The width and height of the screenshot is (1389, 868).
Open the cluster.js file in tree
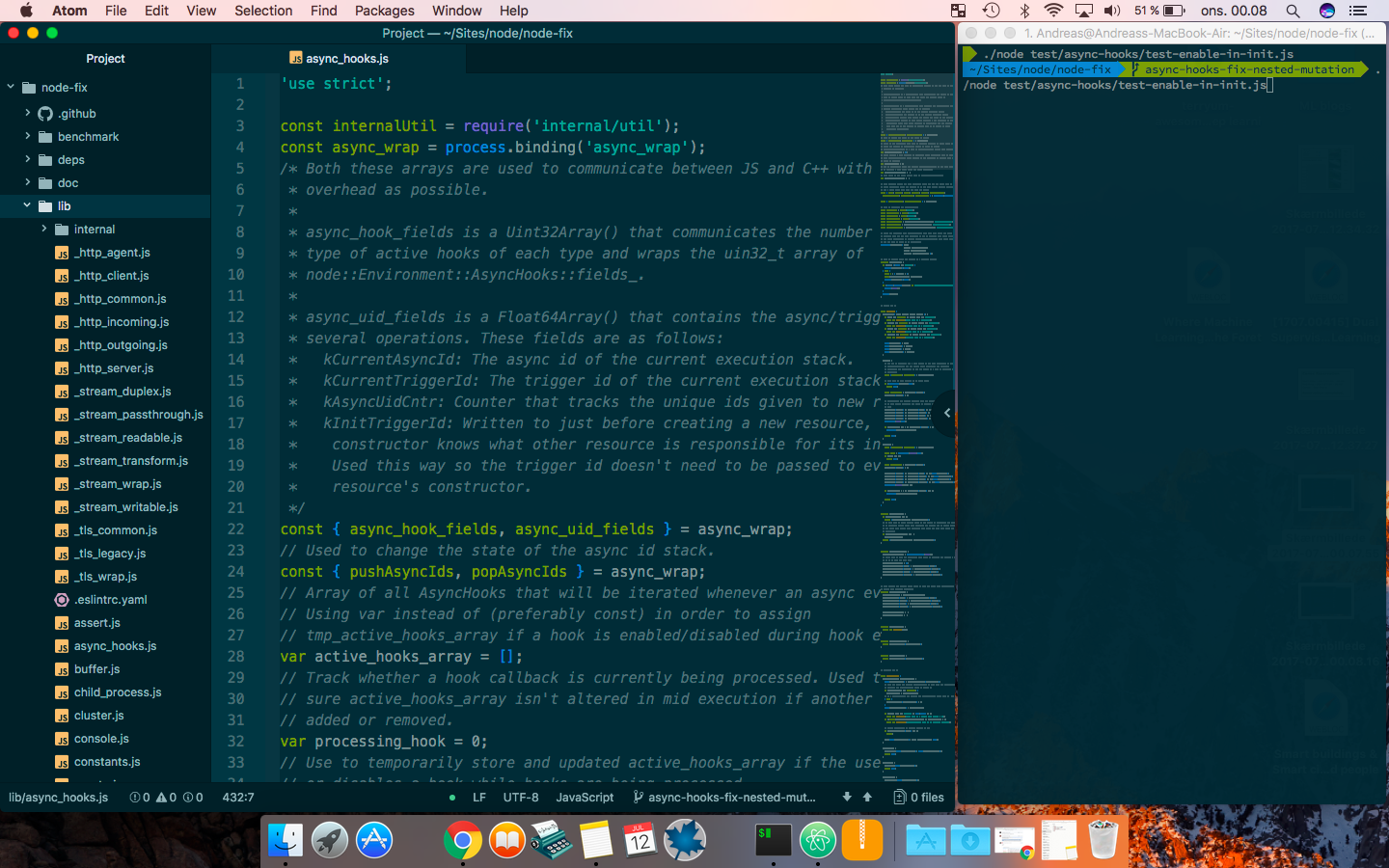(x=98, y=715)
